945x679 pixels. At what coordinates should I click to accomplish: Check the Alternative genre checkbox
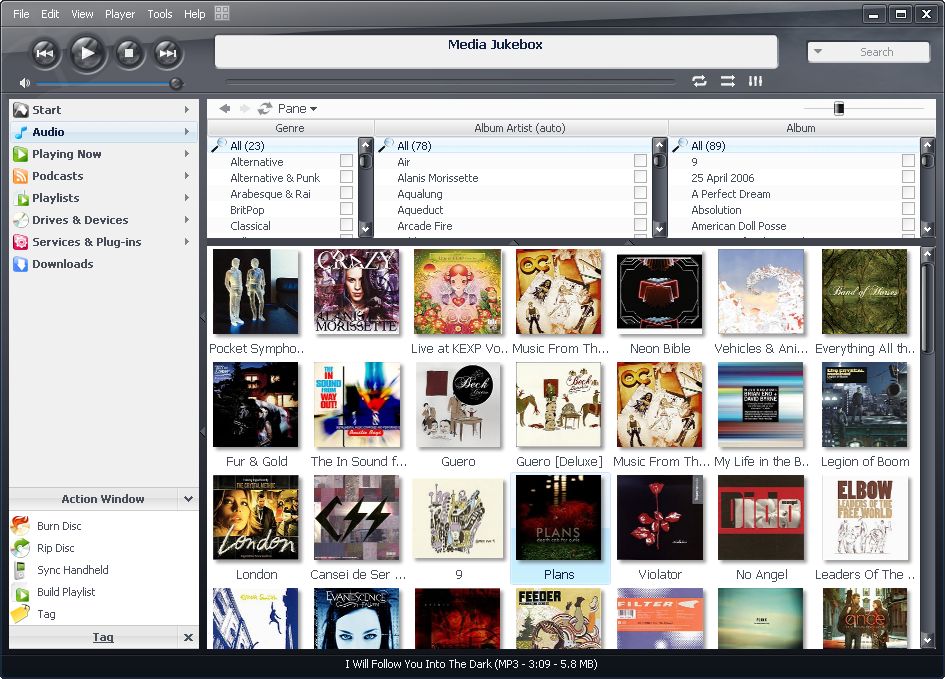pyautogui.click(x=346, y=160)
